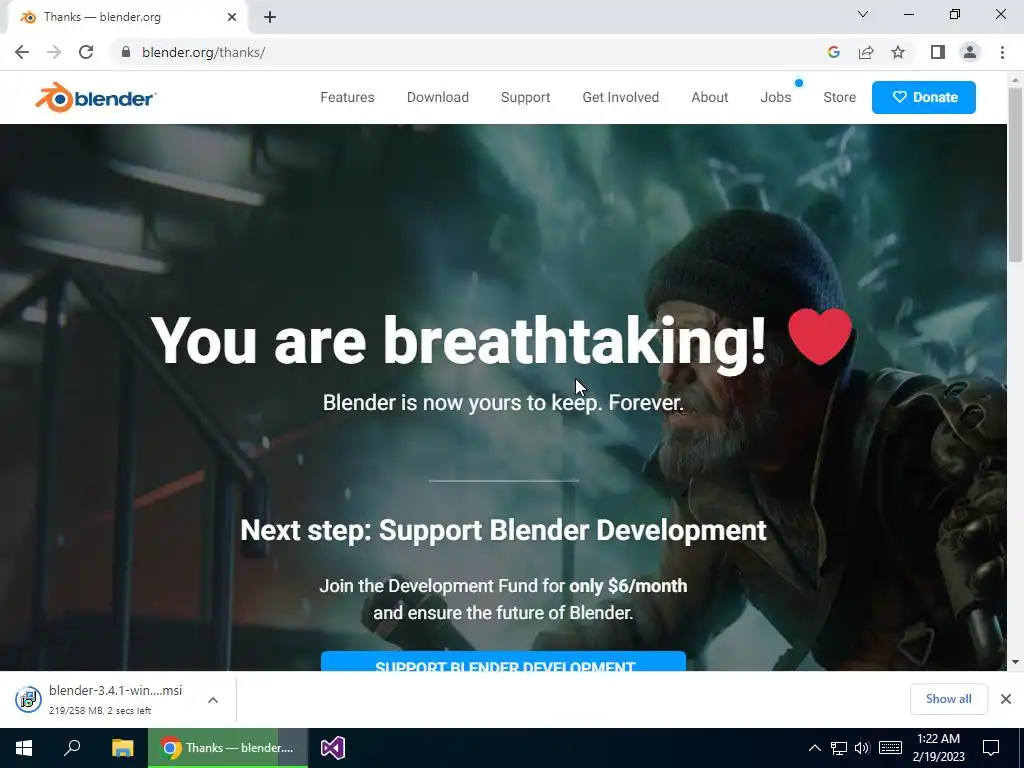Go back using the browser back arrow
1024x768 pixels.
click(x=22, y=52)
